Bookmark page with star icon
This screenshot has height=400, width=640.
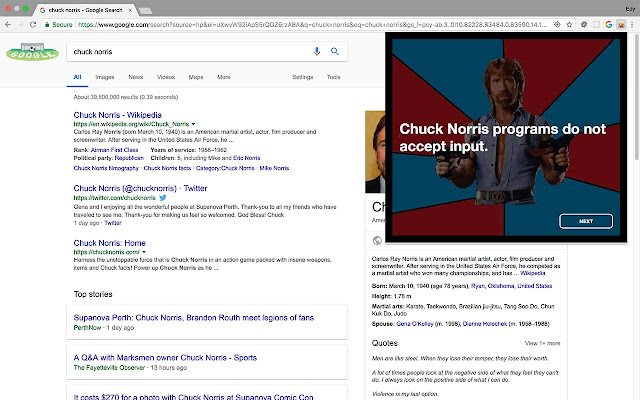click(x=569, y=24)
